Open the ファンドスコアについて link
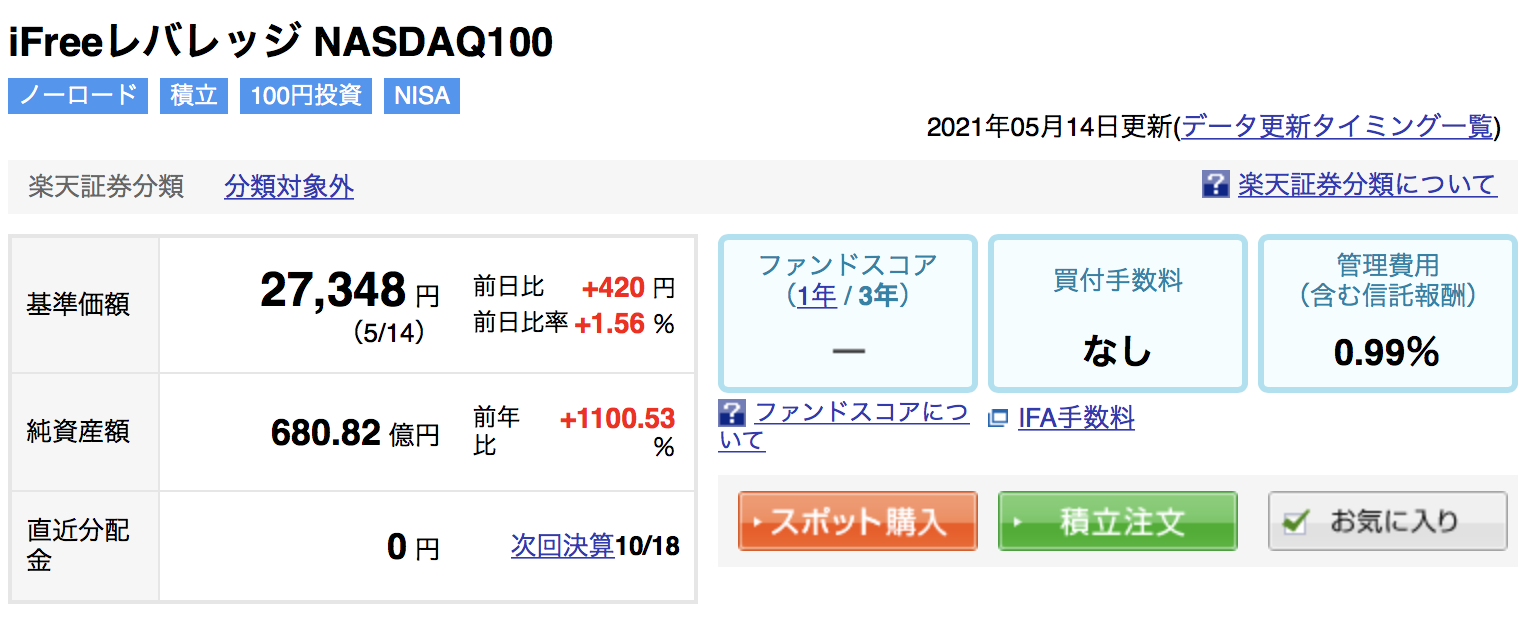Image resolution: width=1522 pixels, height=620 pixels. (x=844, y=426)
